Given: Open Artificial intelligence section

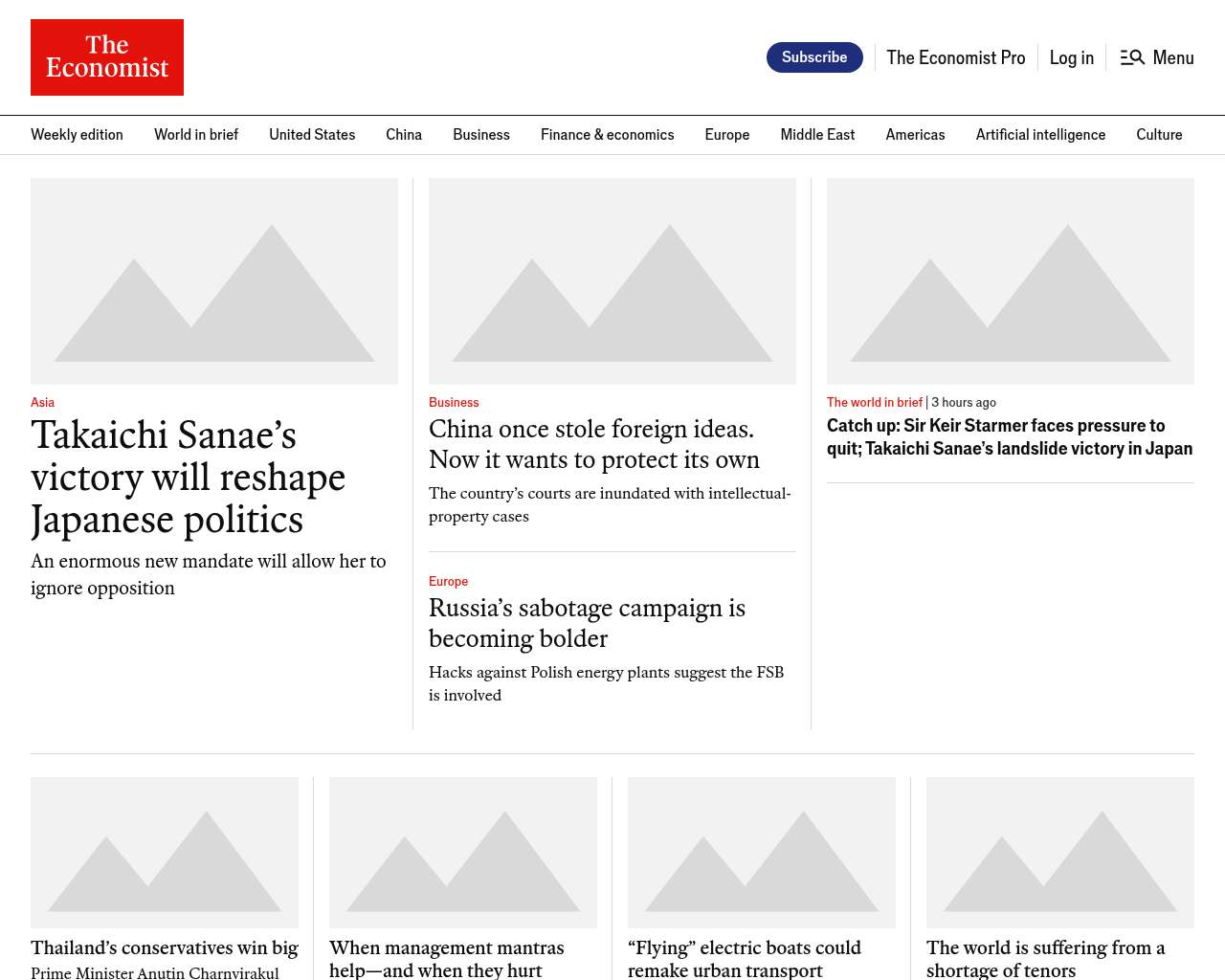Looking at the screenshot, I should 1040,135.
